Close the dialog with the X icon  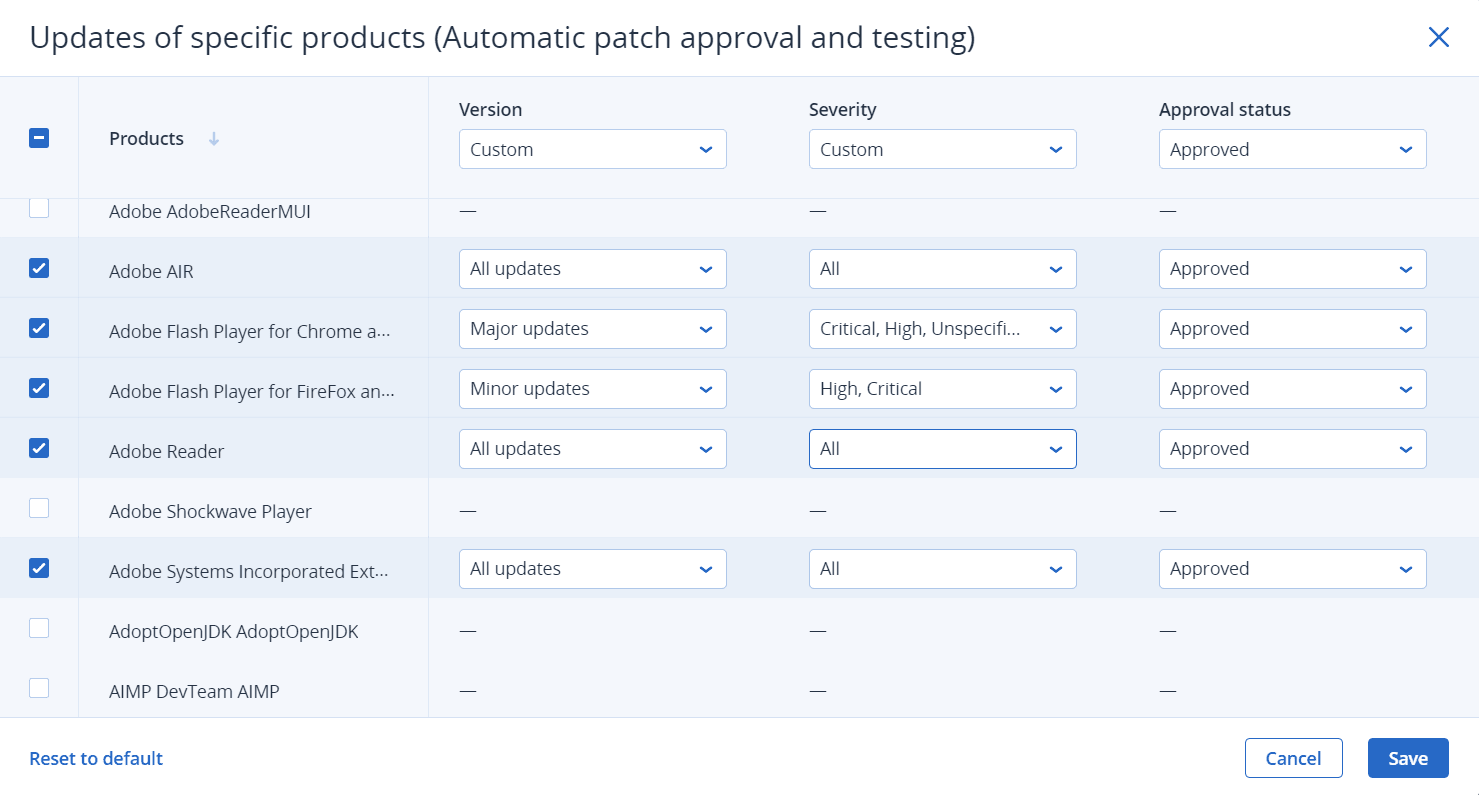click(x=1438, y=38)
